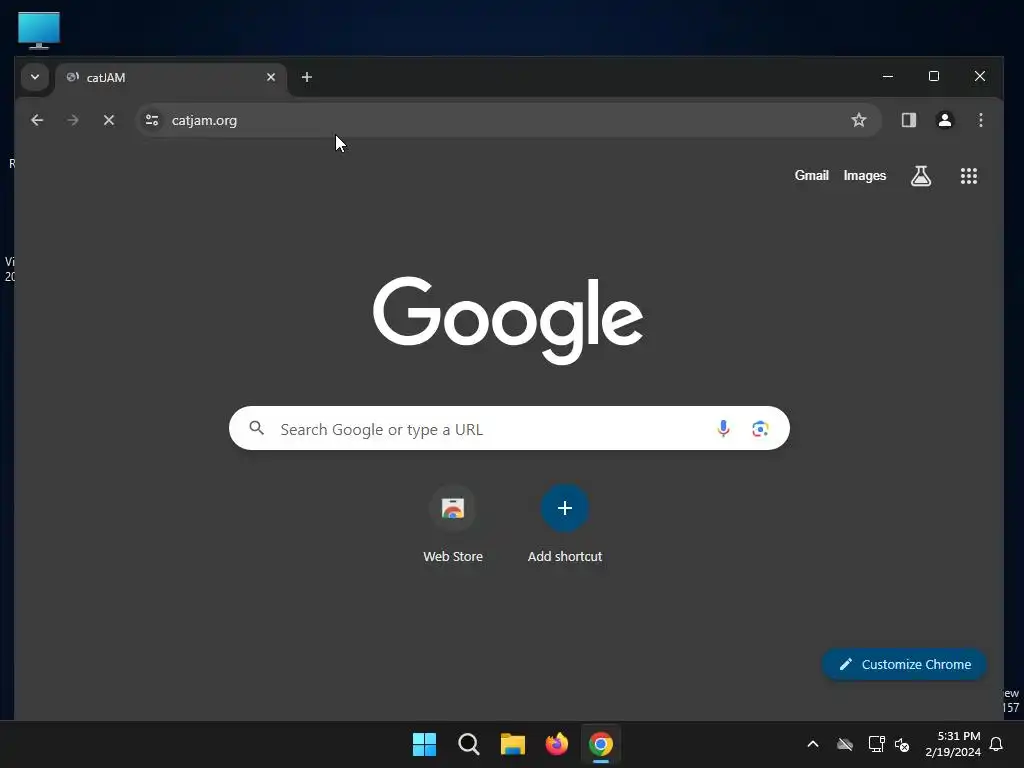Image resolution: width=1024 pixels, height=768 pixels.
Task: Open a new tab with plus button
Action: click(x=306, y=77)
